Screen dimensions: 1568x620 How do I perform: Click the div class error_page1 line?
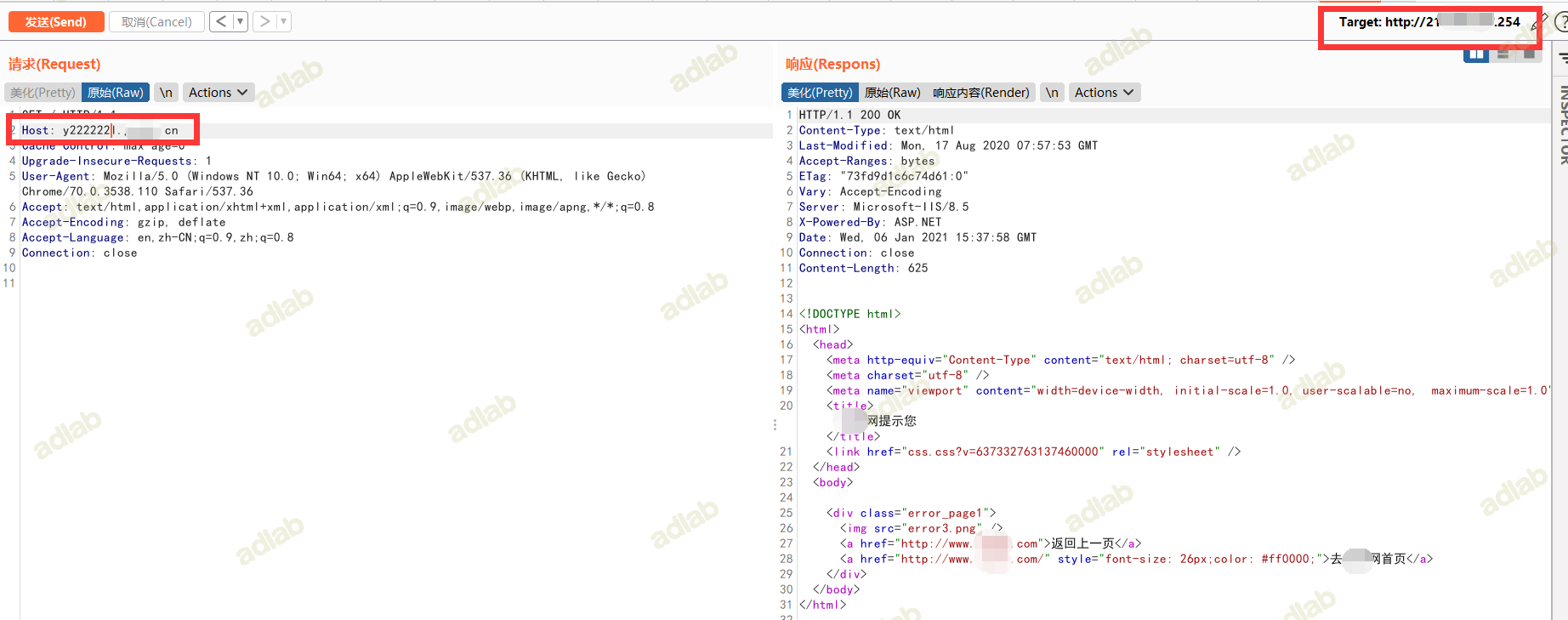pos(911,513)
